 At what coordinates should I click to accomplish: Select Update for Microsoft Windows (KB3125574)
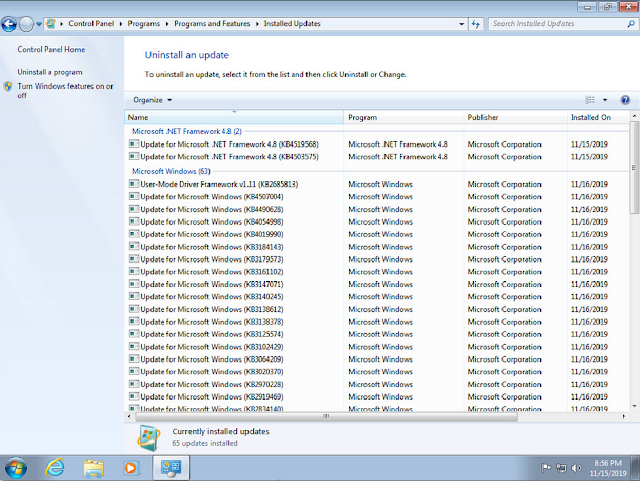pyautogui.click(x=212, y=334)
